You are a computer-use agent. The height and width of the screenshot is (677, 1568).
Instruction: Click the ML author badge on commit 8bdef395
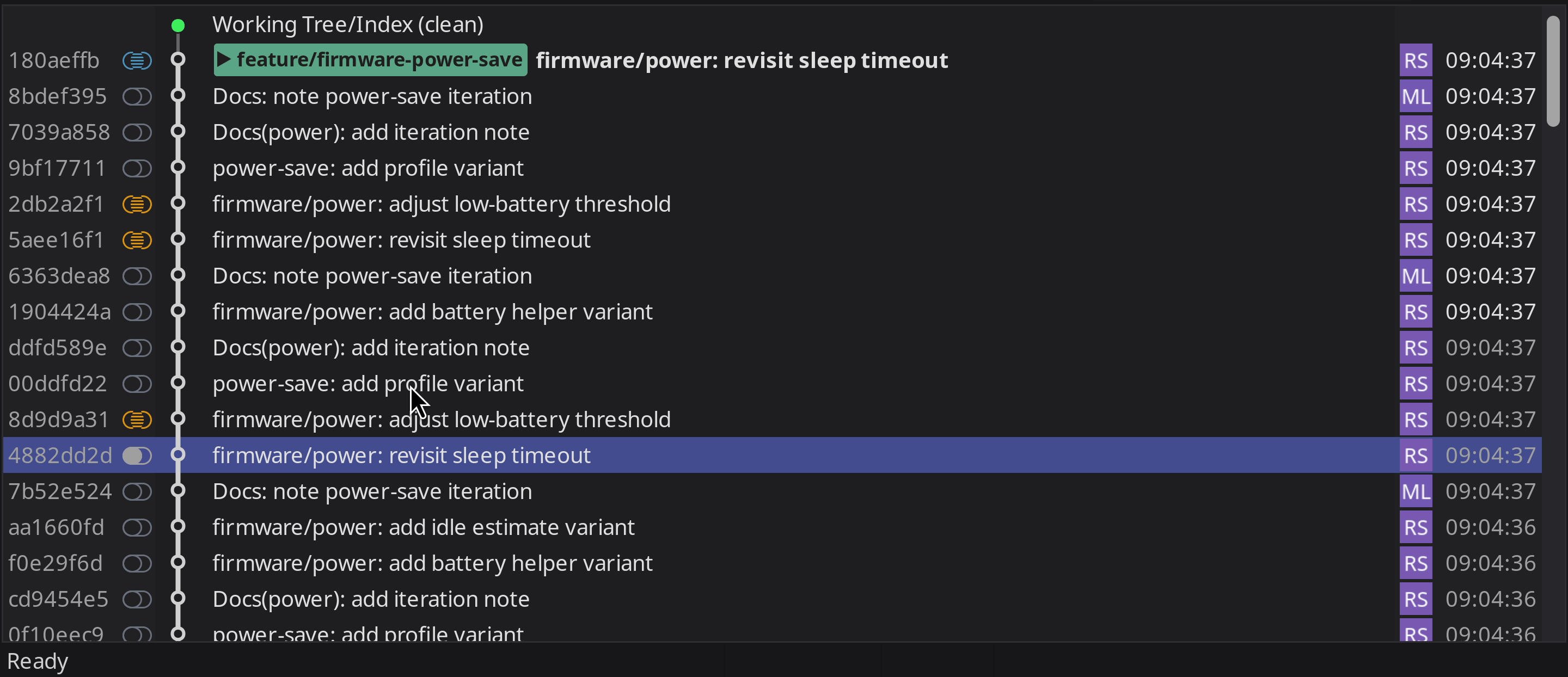pyautogui.click(x=1415, y=96)
